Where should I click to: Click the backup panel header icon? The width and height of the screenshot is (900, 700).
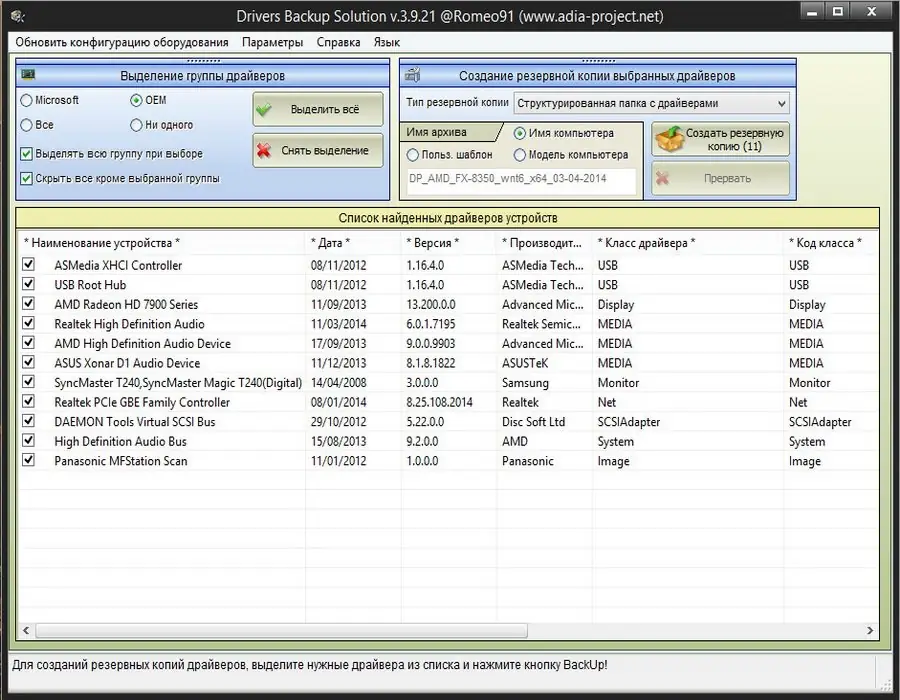(413, 75)
